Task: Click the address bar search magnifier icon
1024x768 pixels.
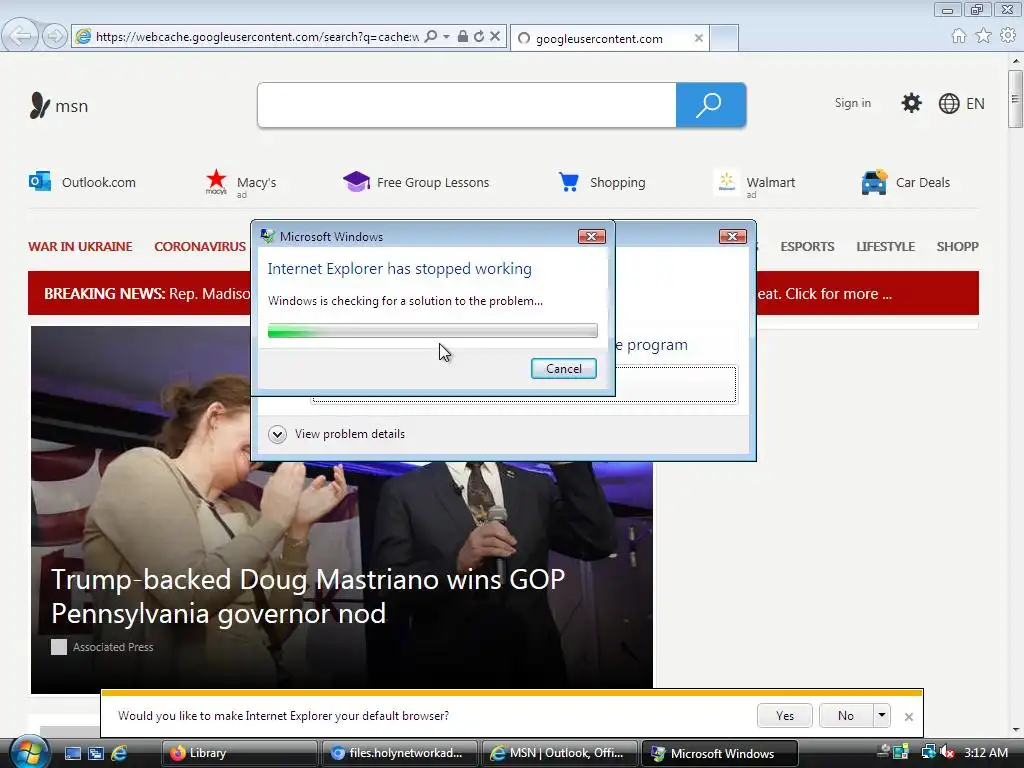Action: tap(430, 36)
